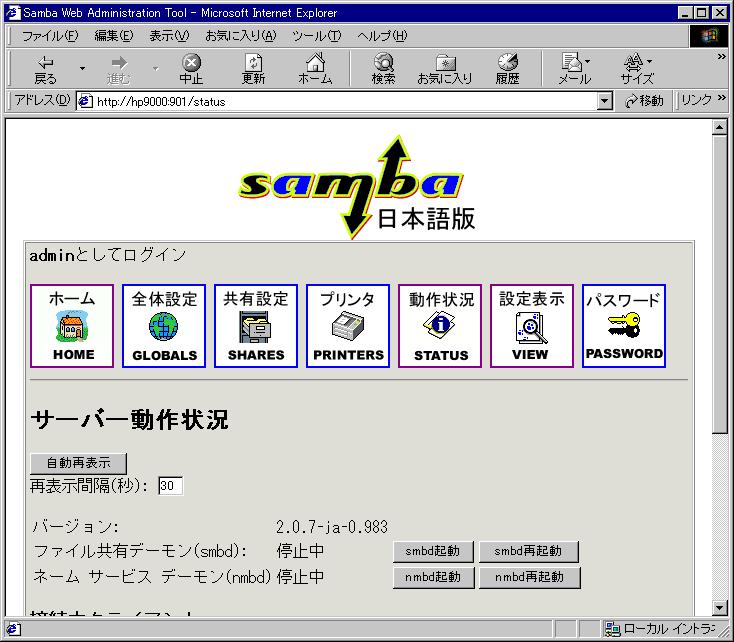Click the ファイル共有デーモン(smbd) label

(x=140, y=551)
